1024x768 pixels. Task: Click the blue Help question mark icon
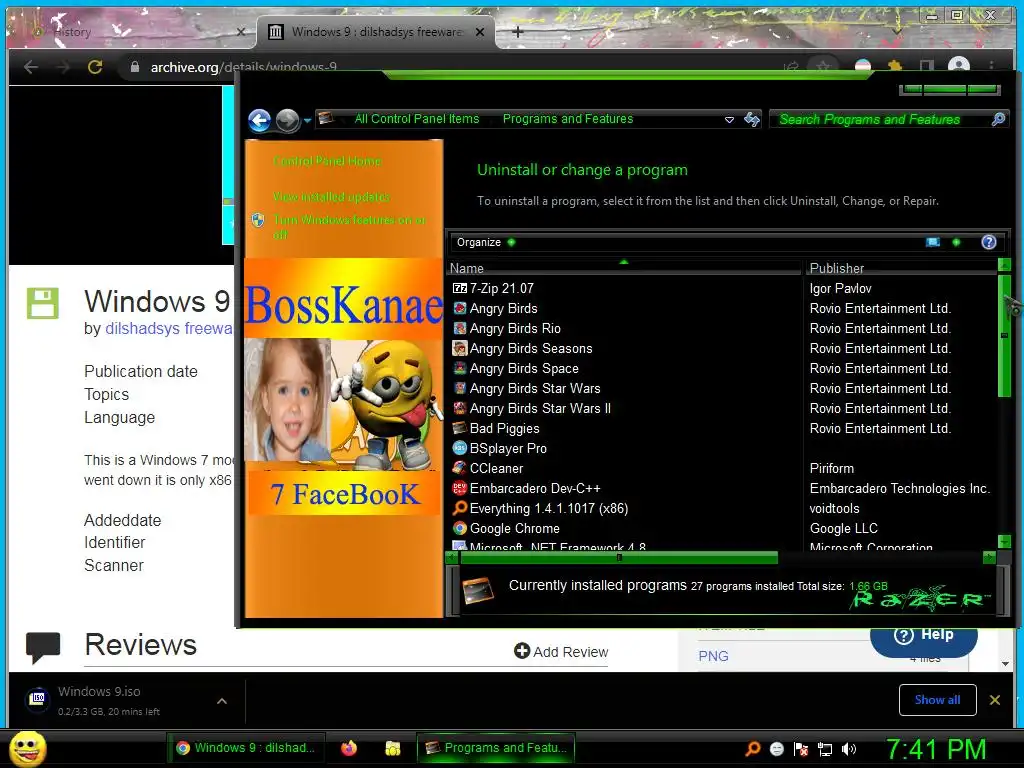(x=989, y=242)
